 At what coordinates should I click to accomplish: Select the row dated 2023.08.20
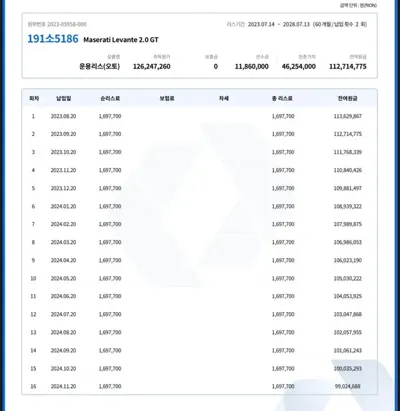point(200,116)
